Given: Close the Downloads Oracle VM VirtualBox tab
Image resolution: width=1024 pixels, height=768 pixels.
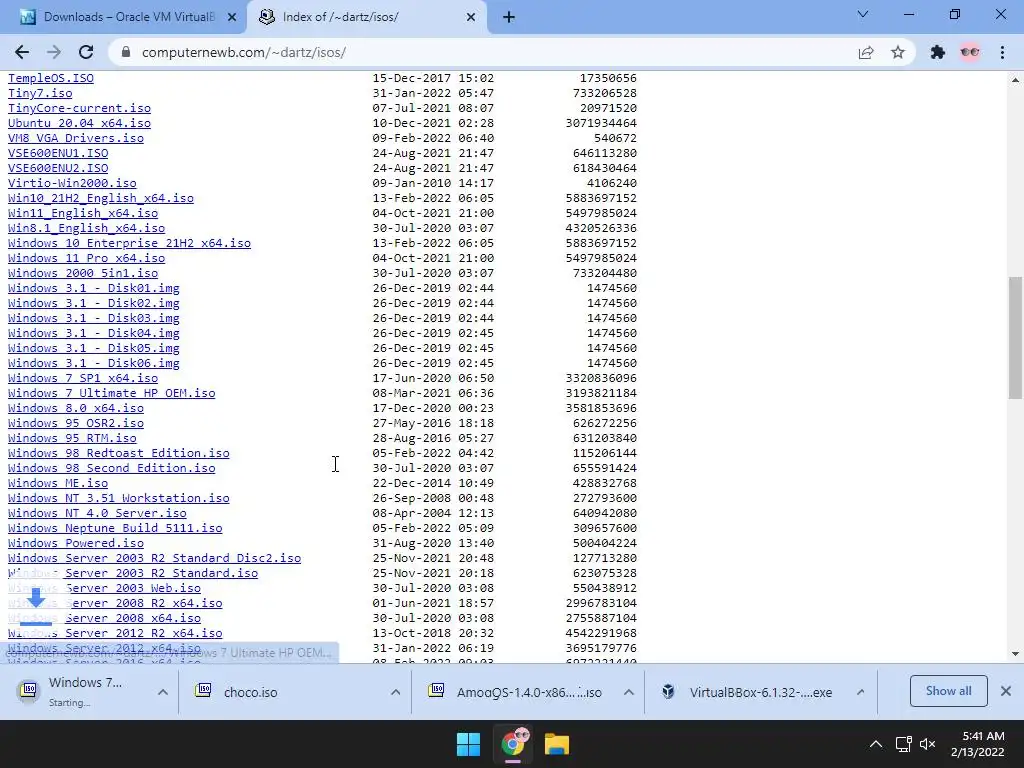Looking at the screenshot, I should [x=232, y=18].
